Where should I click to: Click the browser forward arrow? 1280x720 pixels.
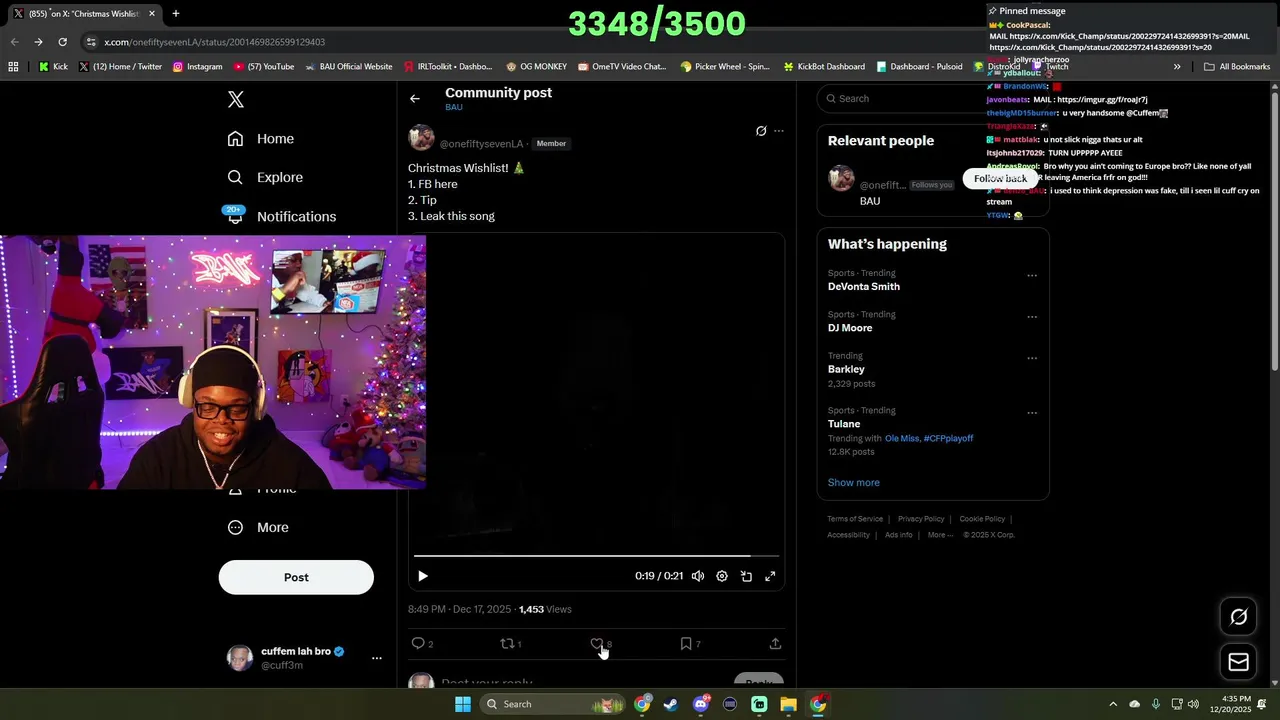tap(38, 42)
